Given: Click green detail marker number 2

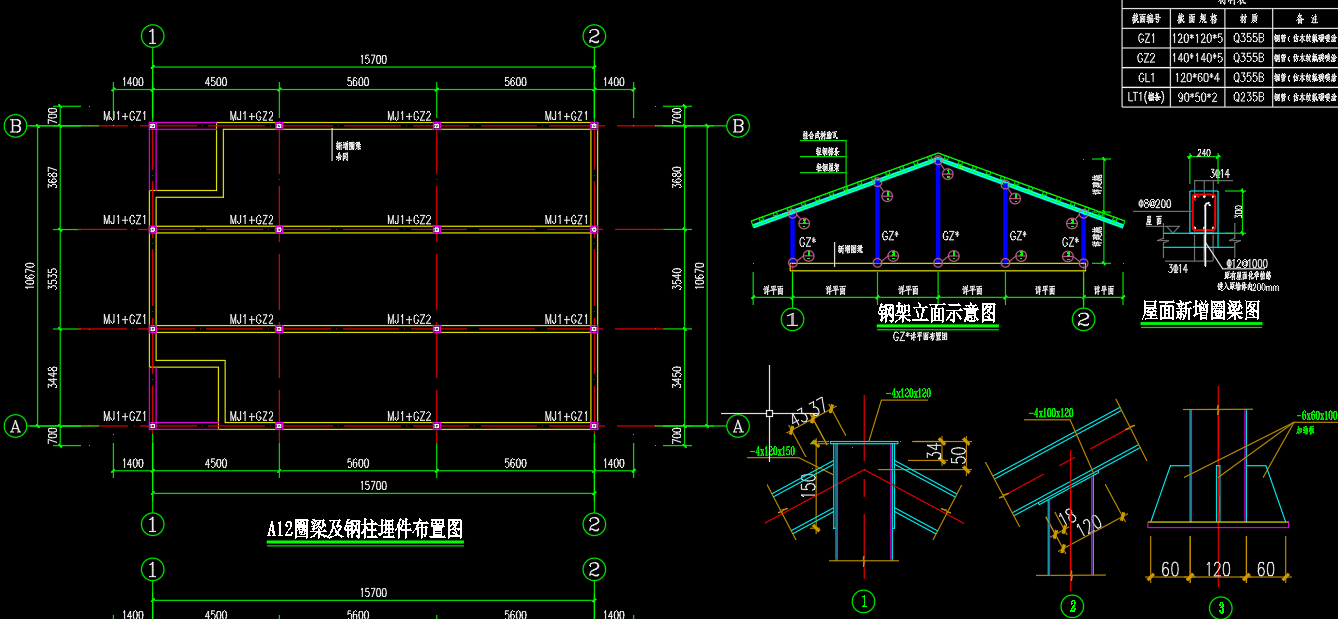Looking at the screenshot, I should (x=1072, y=605).
